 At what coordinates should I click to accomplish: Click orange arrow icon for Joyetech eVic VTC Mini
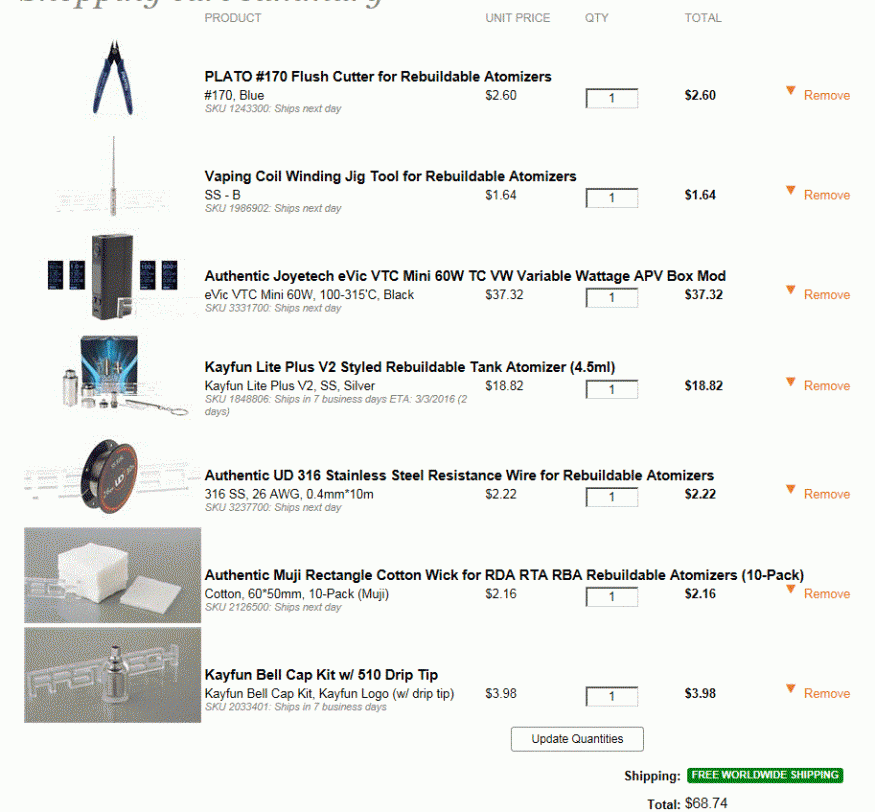point(790,290)
